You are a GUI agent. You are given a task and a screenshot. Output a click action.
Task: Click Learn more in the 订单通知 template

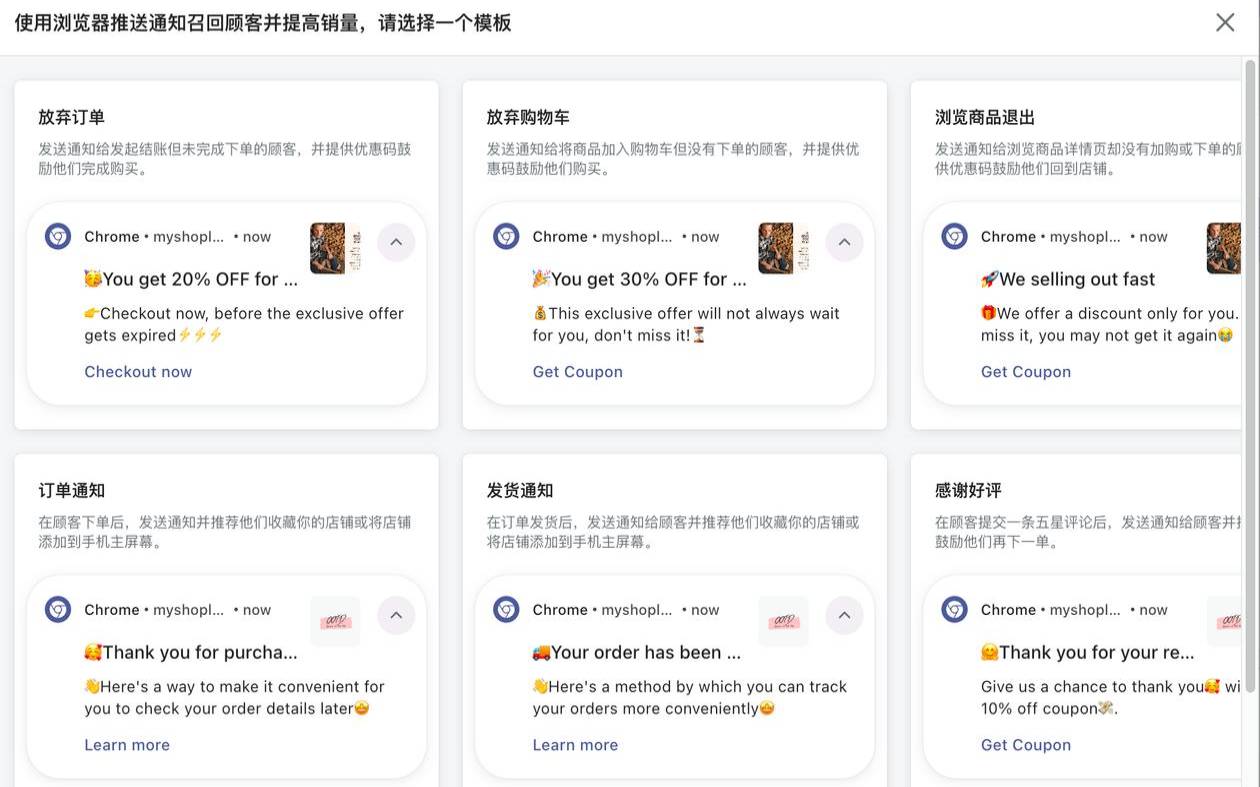tap(126, 744)
